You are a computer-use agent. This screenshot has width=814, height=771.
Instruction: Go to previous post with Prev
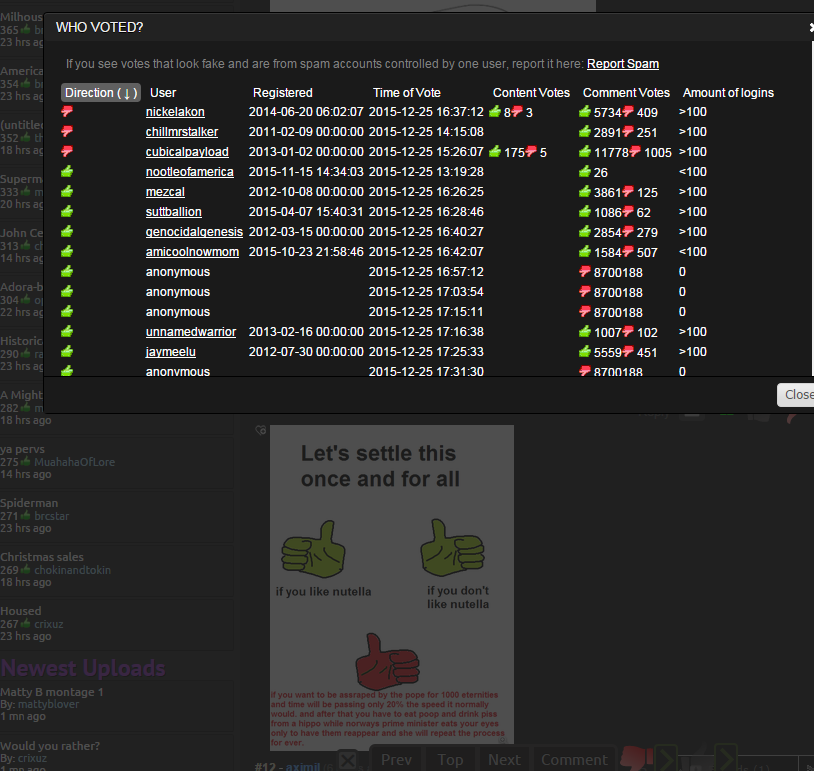click(x=397, y=760)
